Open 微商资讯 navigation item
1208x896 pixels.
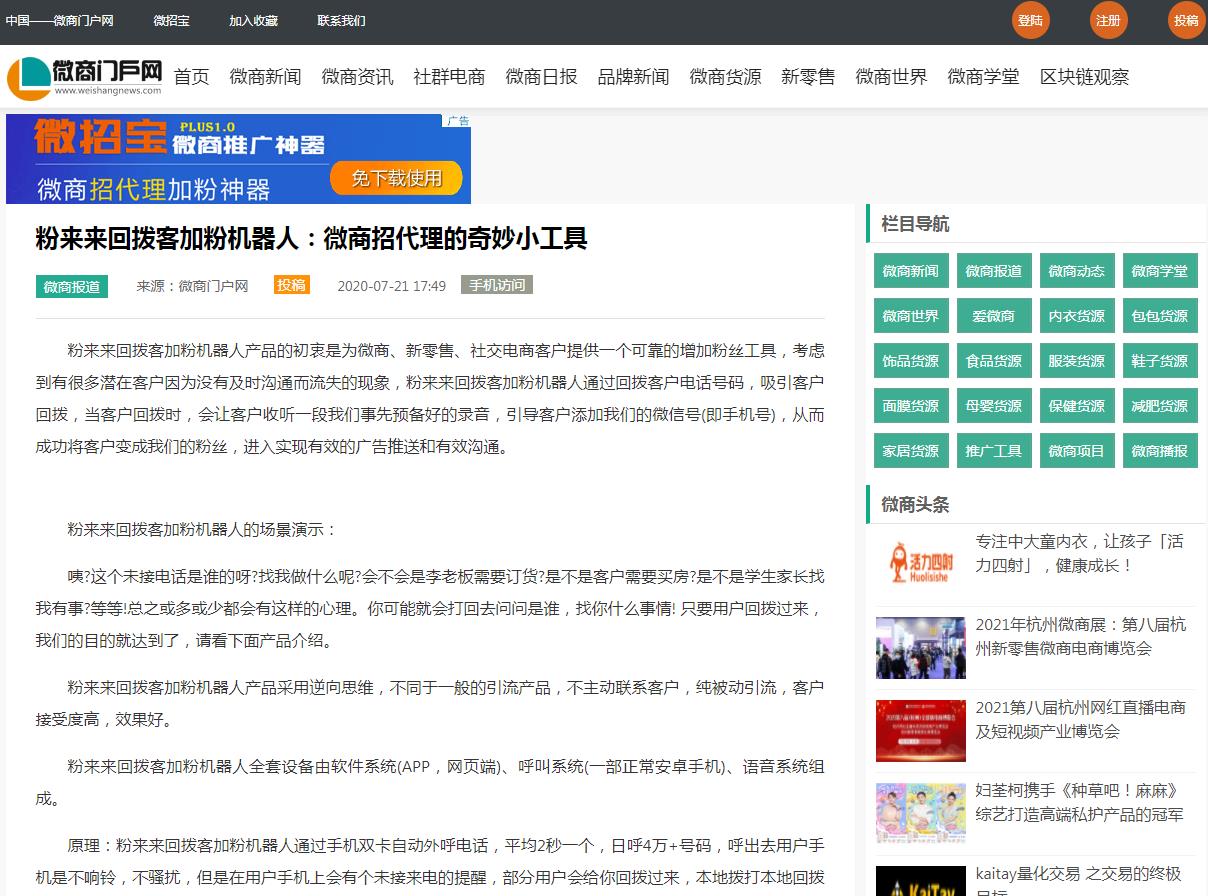[357, 77]
